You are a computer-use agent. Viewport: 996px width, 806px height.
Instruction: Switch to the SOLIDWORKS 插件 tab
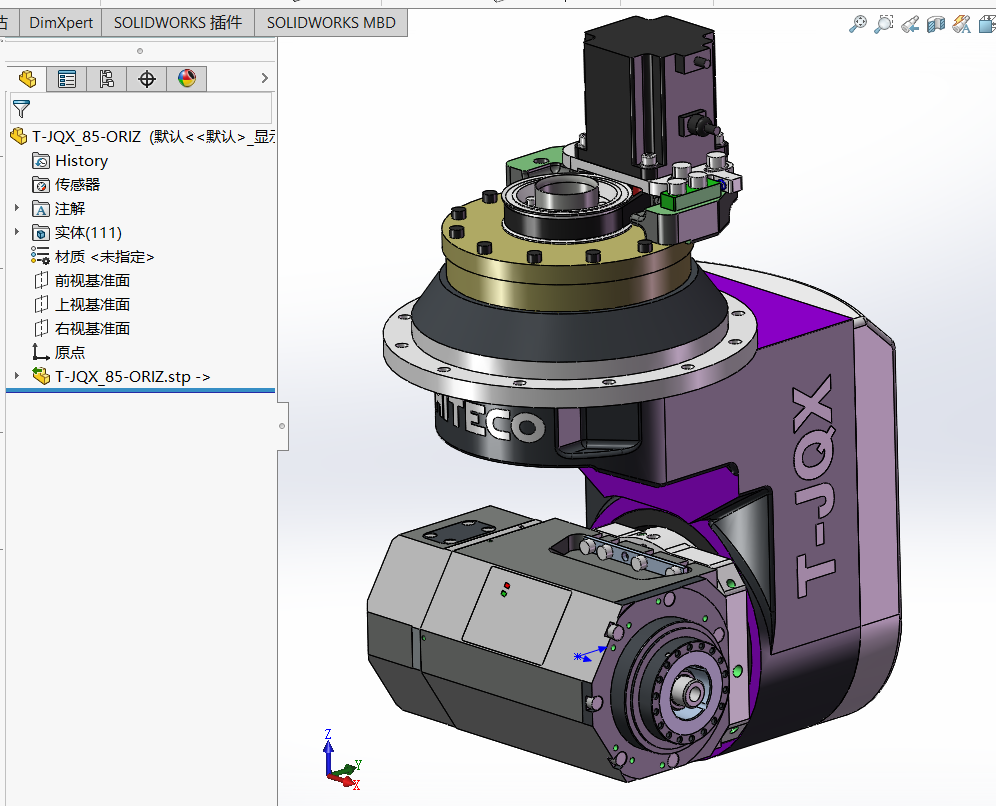pyautogui.click(x=178, y=23)
